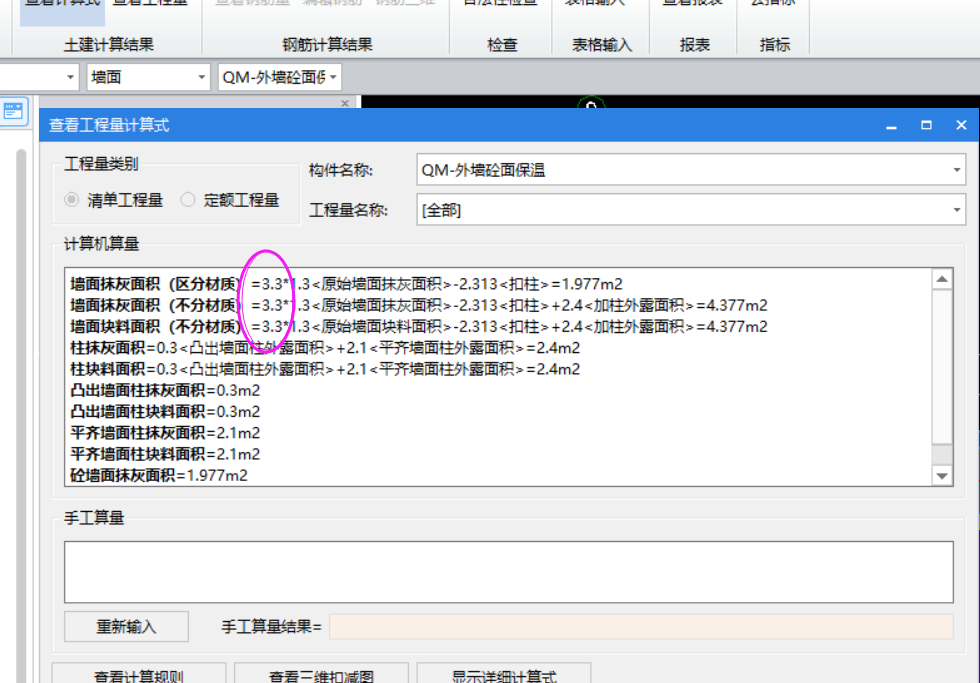
Task: Open the 钢筋计算结果 ribbon group
Action: point(327,45)
